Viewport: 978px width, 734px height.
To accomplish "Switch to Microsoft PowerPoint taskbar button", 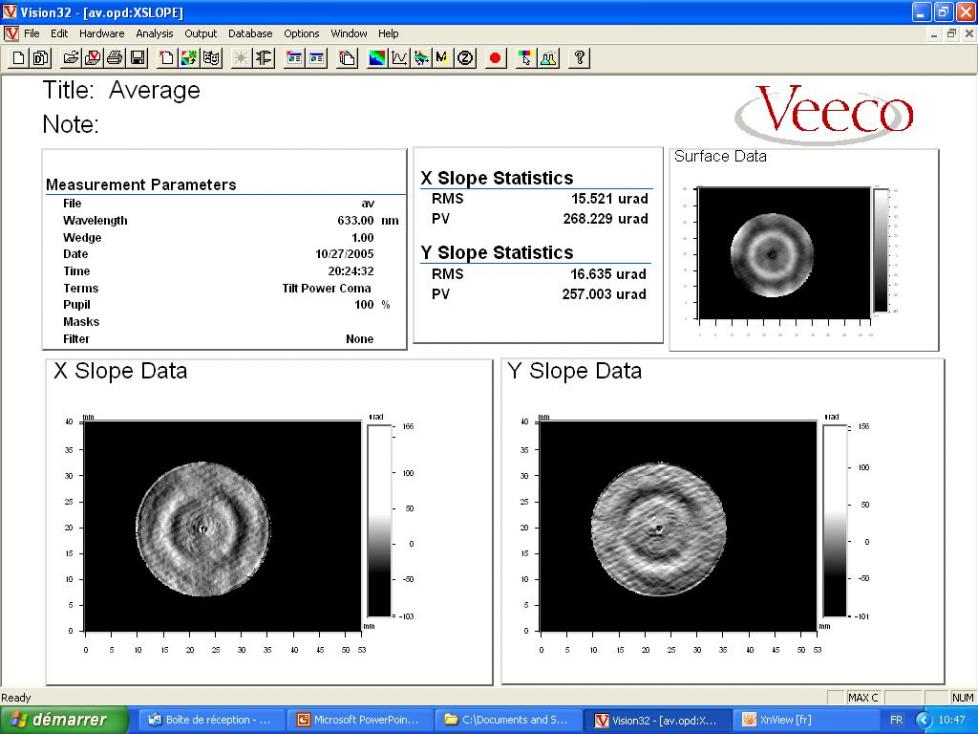I will 359,720.
